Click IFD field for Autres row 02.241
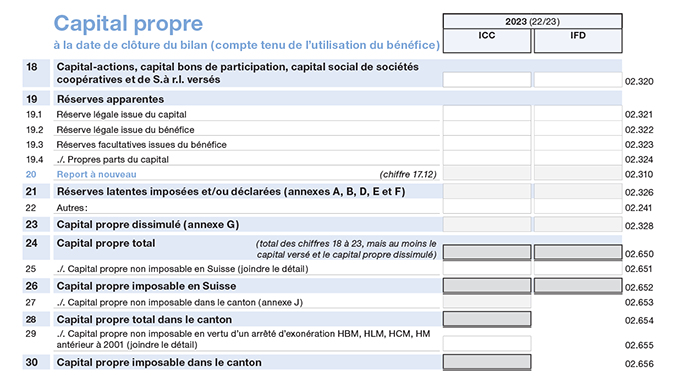 coord(578,207)
